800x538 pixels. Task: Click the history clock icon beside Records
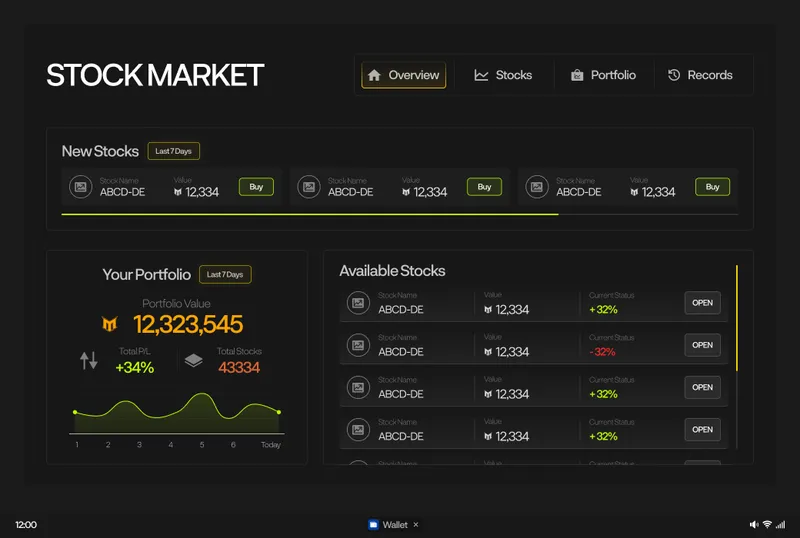coord(674,75)
